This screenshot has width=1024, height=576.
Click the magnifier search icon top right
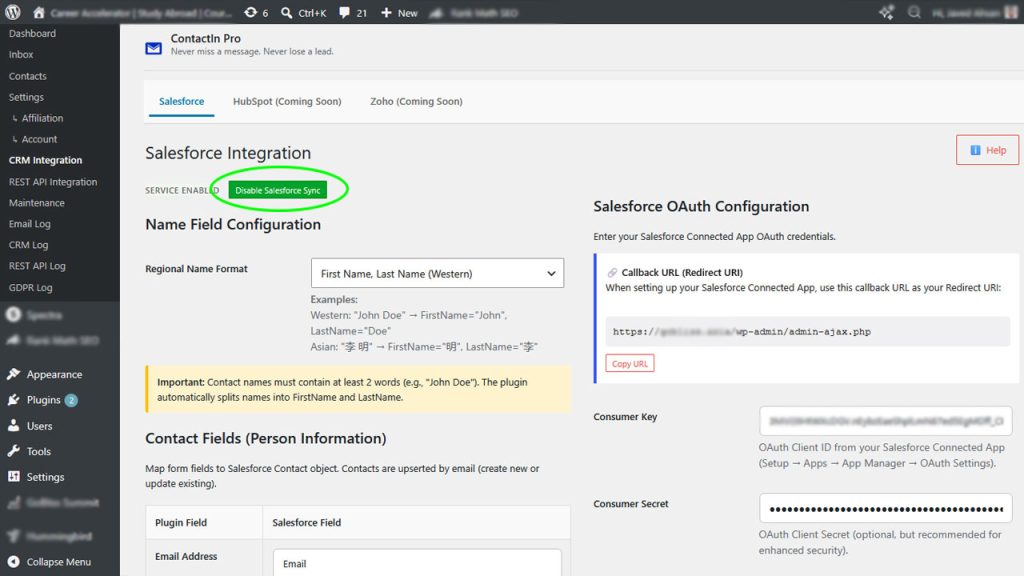(914, 12)
